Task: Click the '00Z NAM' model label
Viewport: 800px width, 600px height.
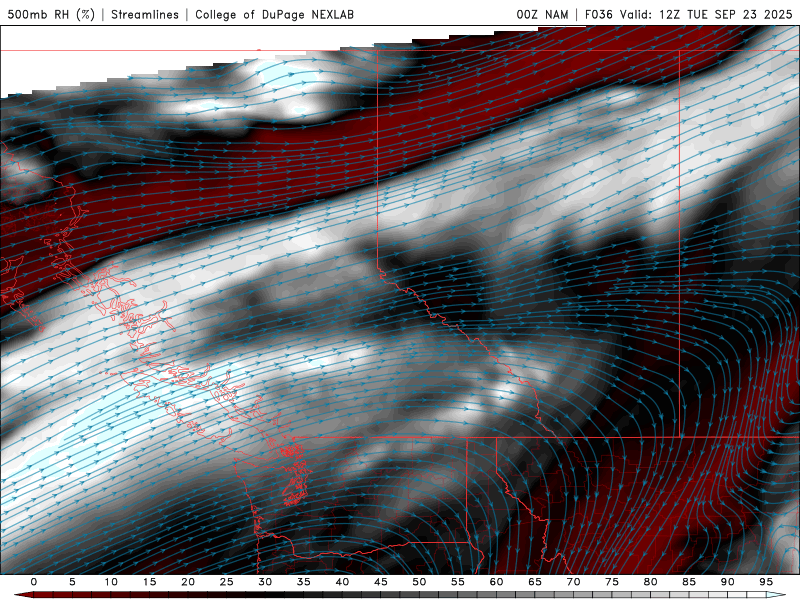Action: pos(542,15)
